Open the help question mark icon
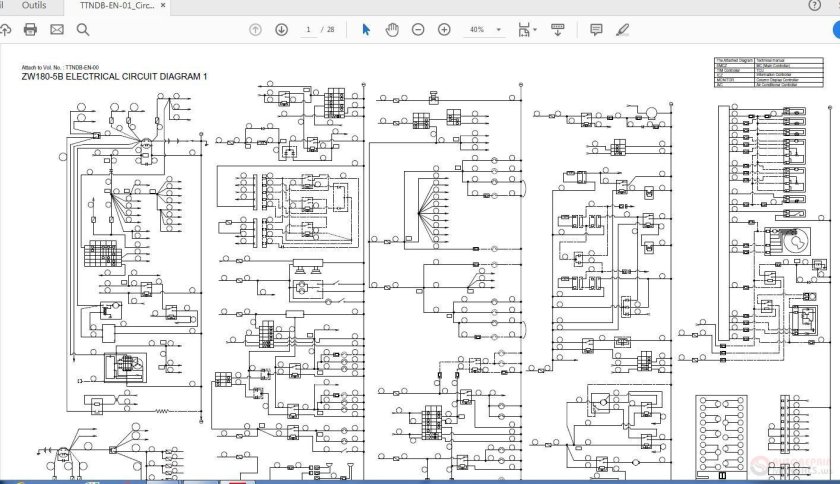This screenshot has height=484, width=840. point(813,5)
